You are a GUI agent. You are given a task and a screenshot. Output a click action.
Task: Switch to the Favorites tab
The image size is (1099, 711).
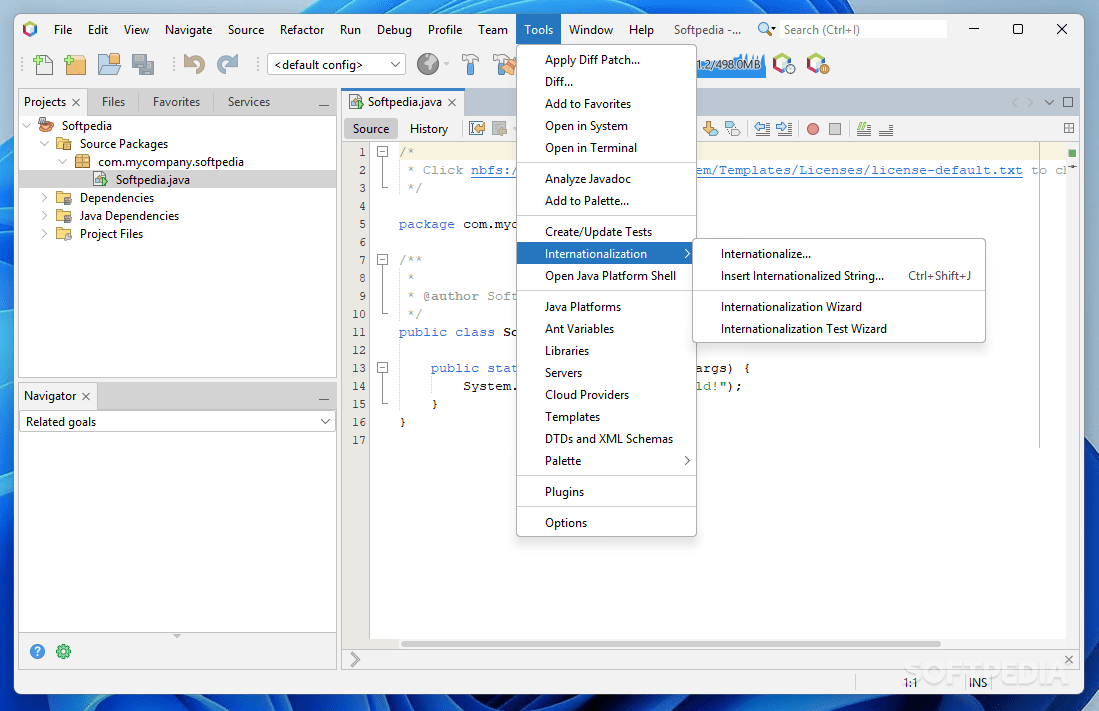(177, 102)
